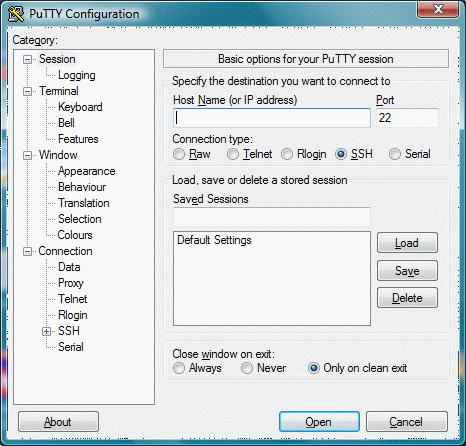Screen dimensions: 466x446
Task: Collapse the Terminal tree node
Action: [x=27, y=91]
